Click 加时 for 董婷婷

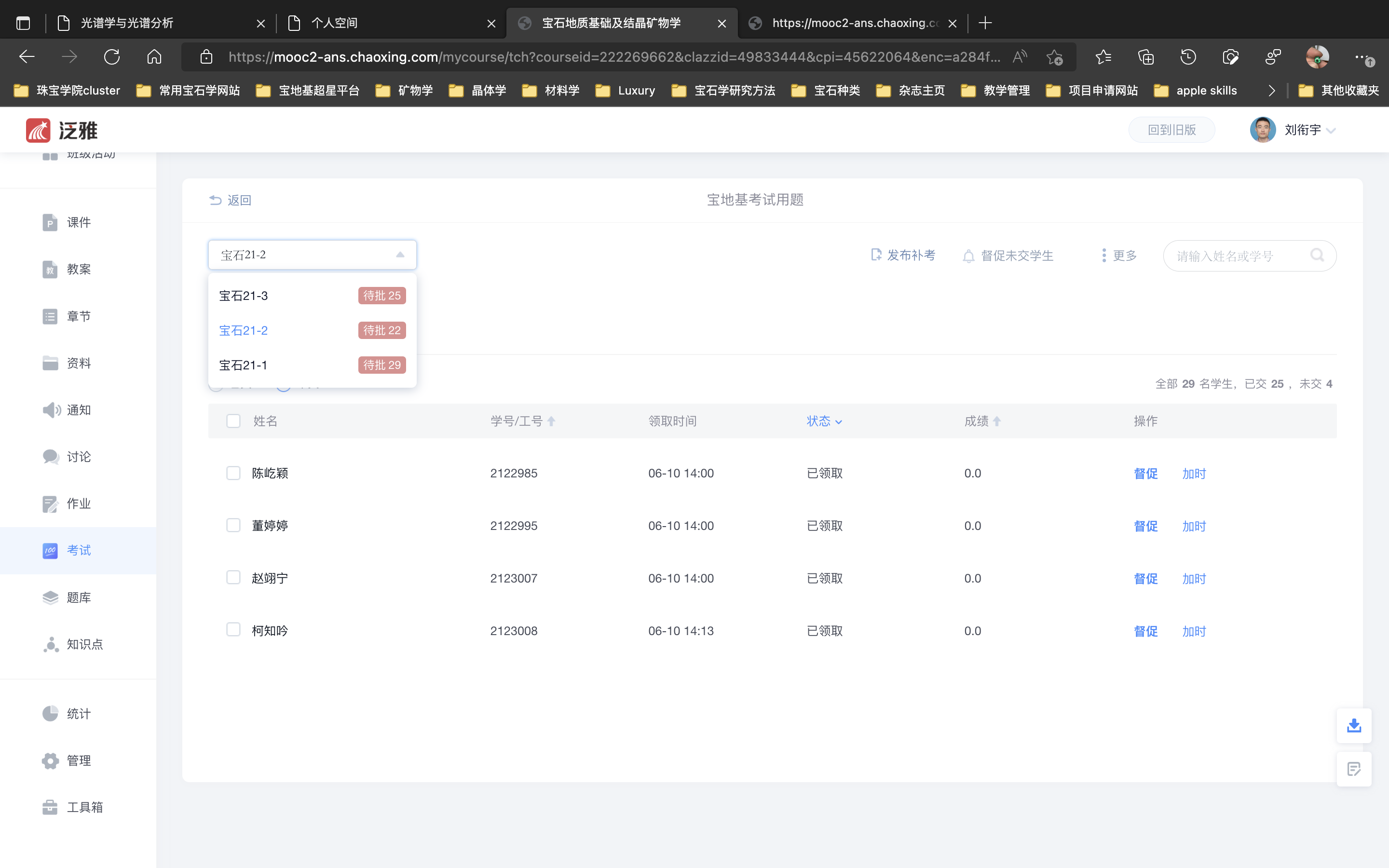(1194, 527)
